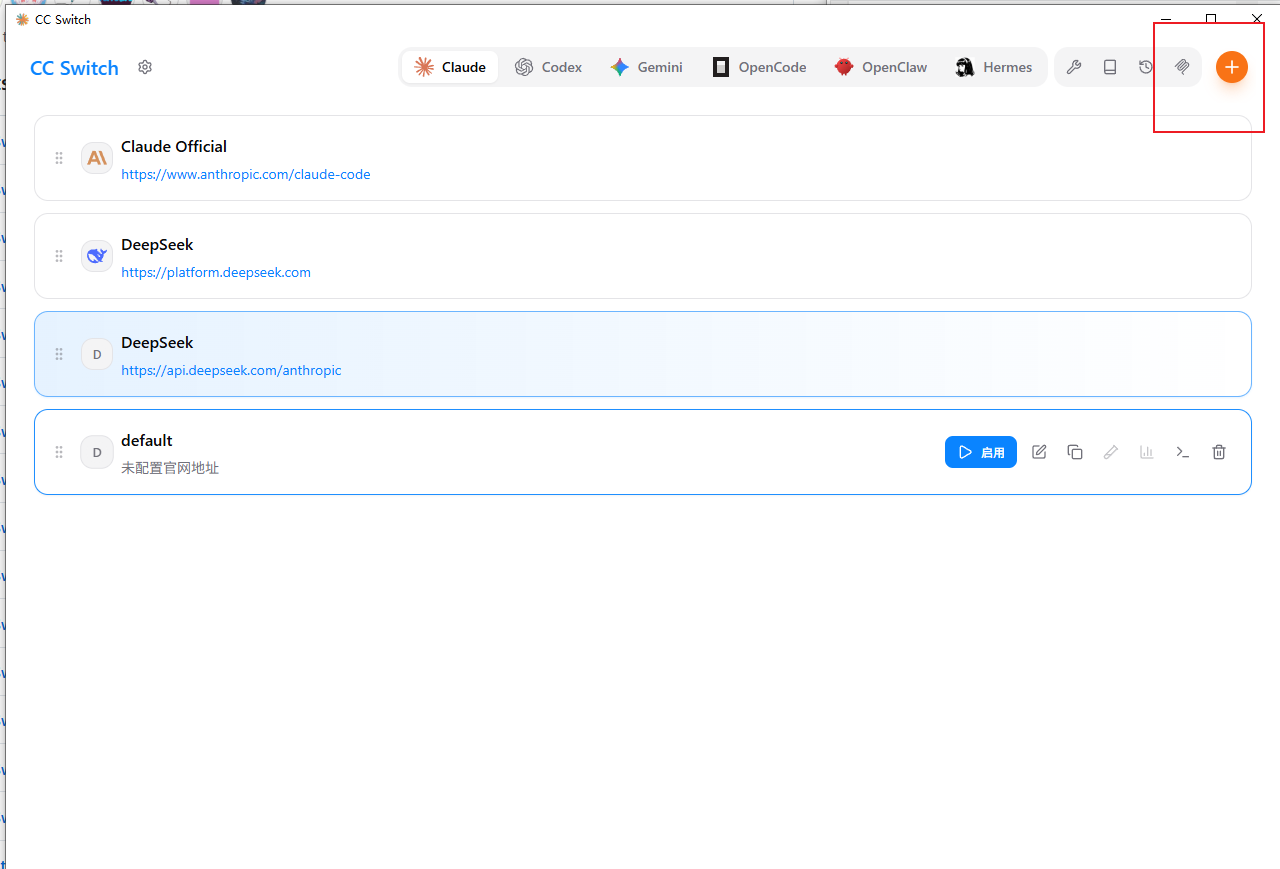The height and width of the screenshot is (869, 1280).
Task: Click the "Claude Official" provider name
Action: tap(174, 146)
